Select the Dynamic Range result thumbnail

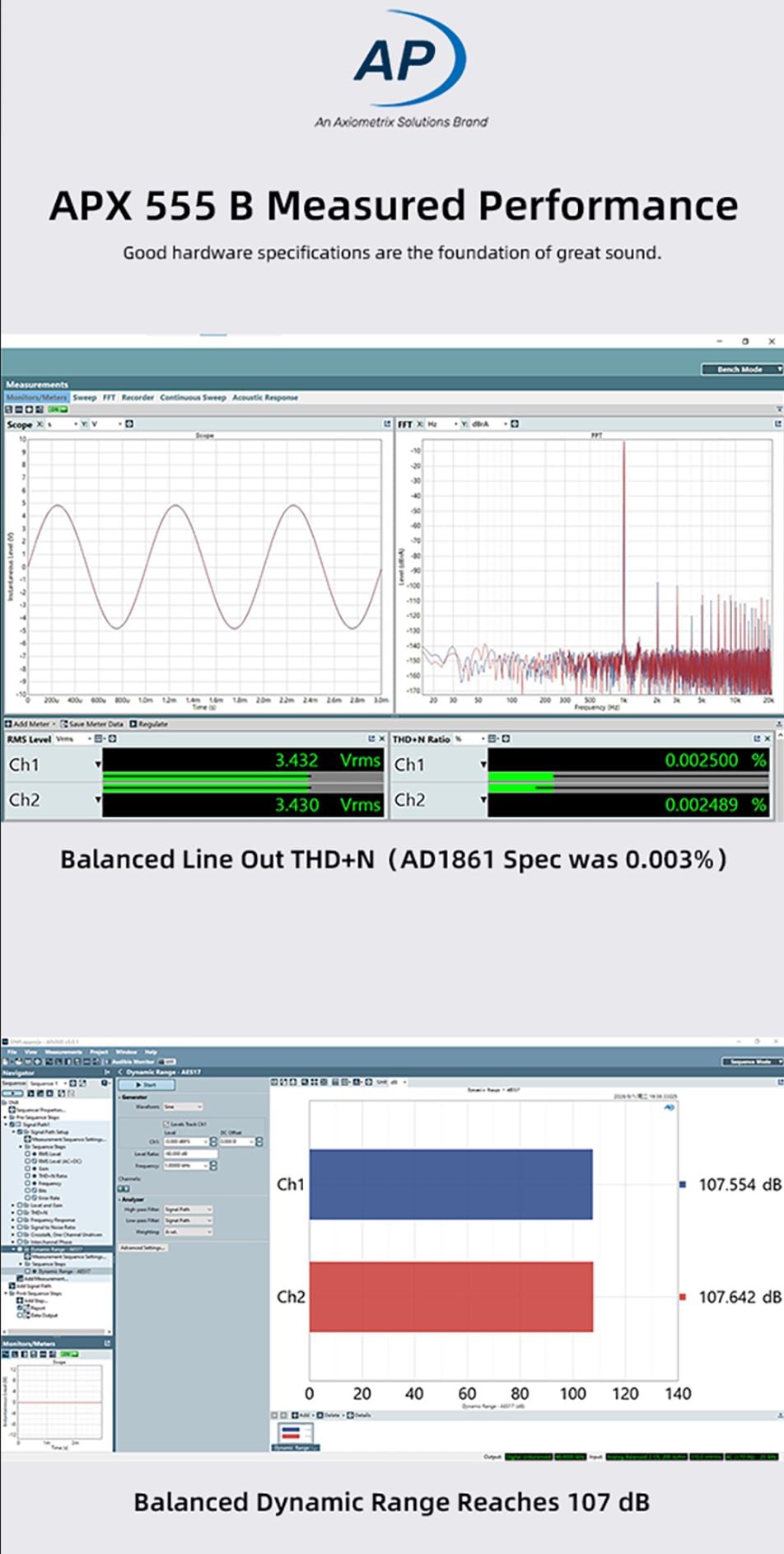295,1435
